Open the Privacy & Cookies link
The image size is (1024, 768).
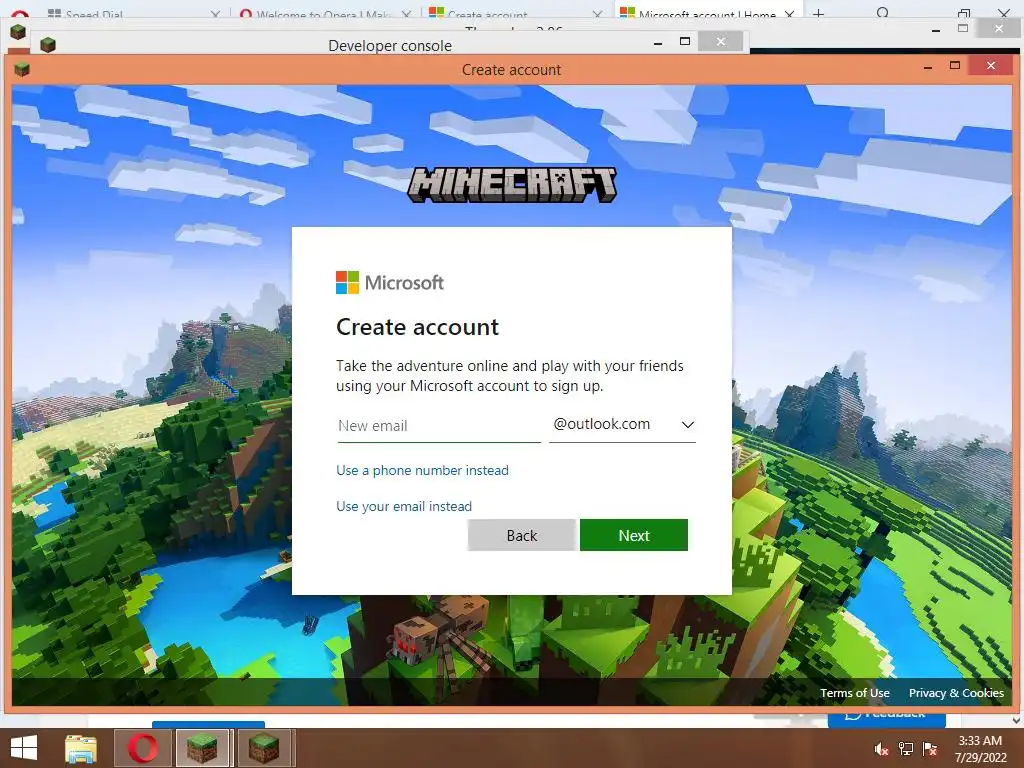point(956,693)
